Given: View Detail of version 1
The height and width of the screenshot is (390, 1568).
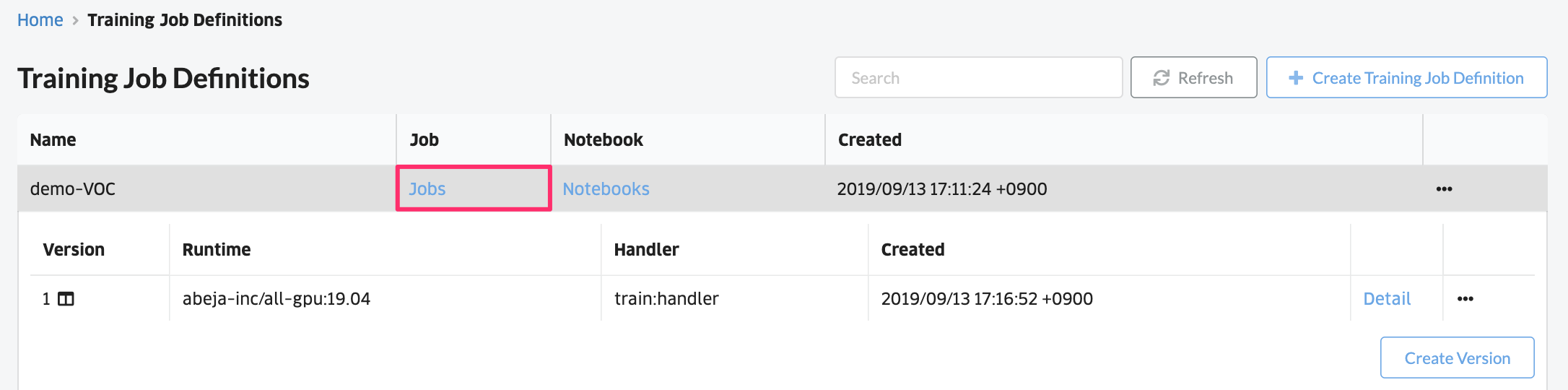Looking at the screenshot, I should pos(1387,299).
